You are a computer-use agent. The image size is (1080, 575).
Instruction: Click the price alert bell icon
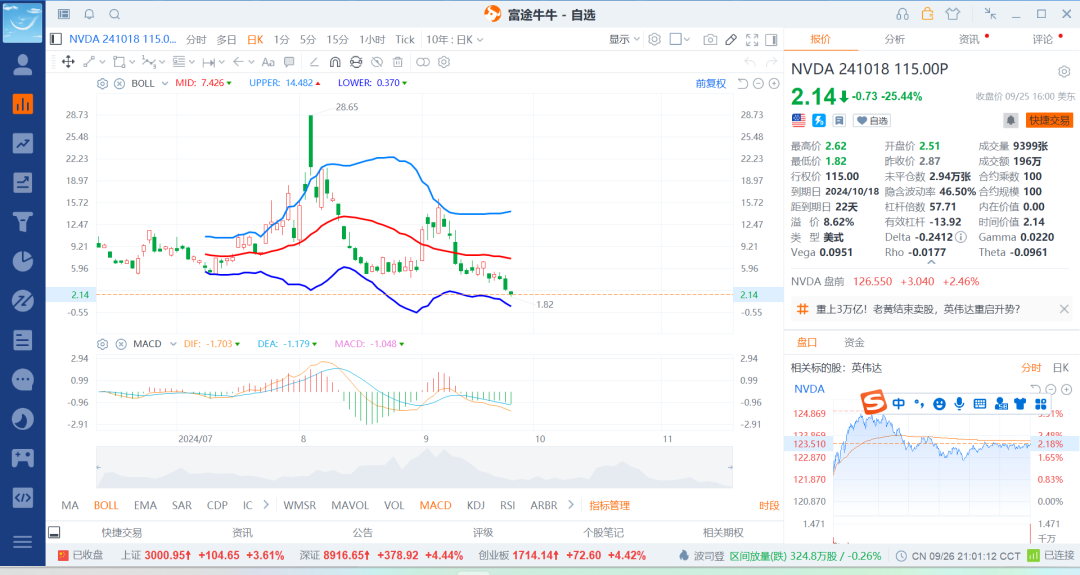(x=1011, y=120)
